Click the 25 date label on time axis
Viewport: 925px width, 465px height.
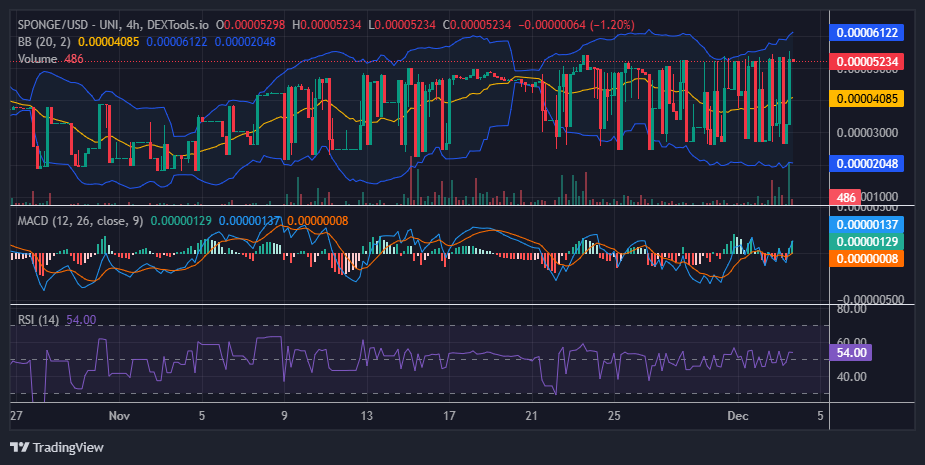pyautogui.click(x=614, y=415)
